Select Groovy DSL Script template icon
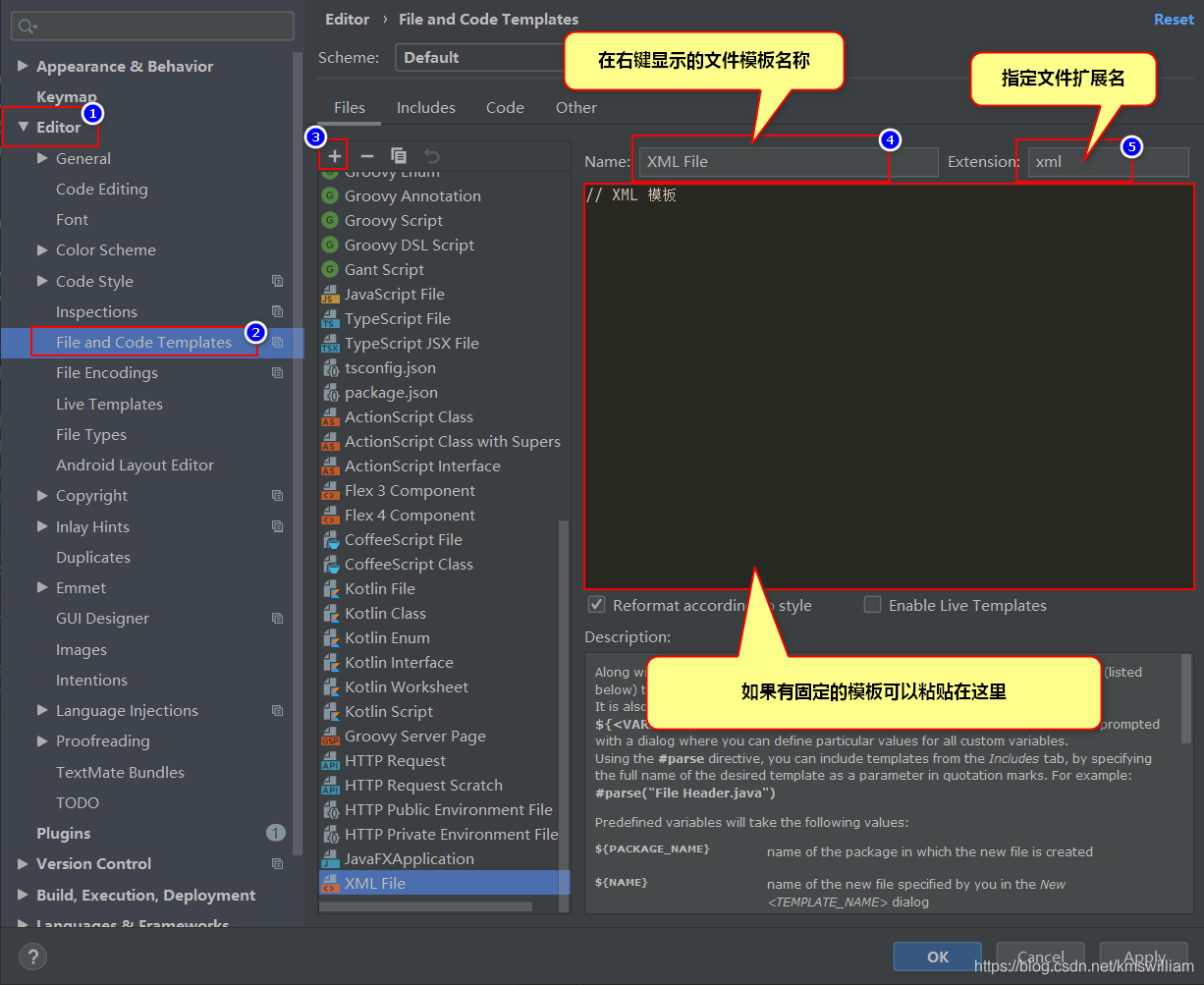 tap(330, 245)
